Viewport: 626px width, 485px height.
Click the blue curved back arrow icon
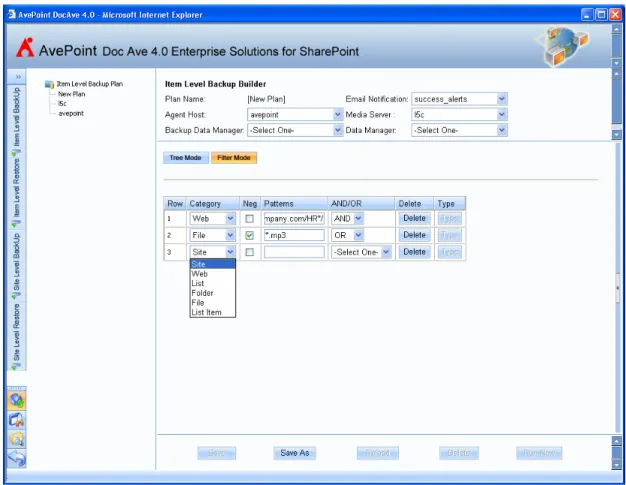[x=17, y=458]
